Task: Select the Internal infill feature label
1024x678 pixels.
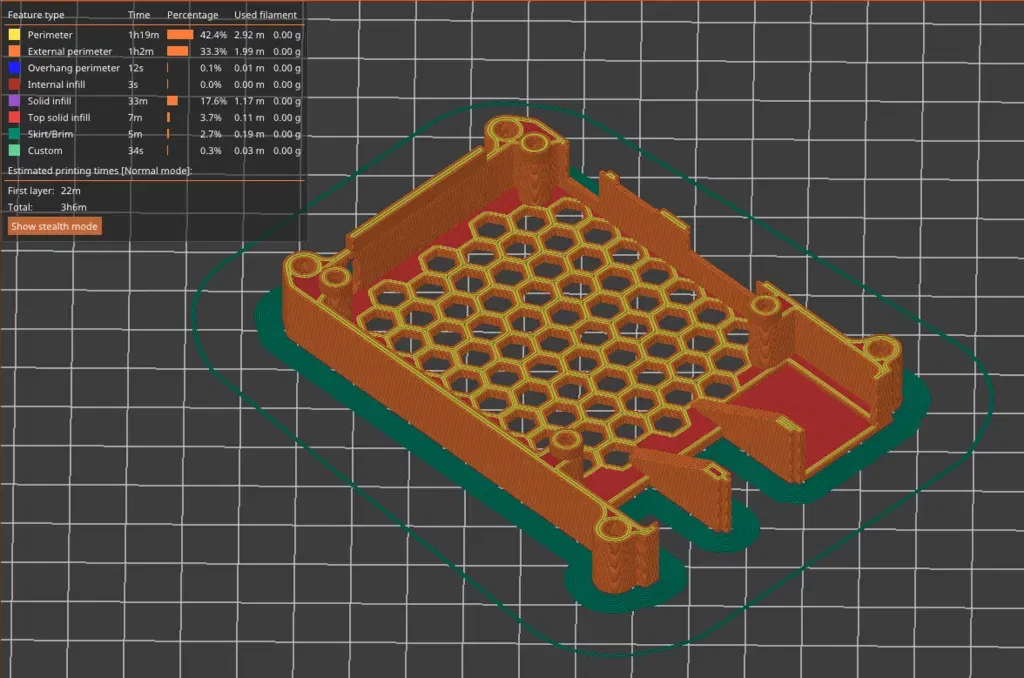Action: [x=56, y=84]
